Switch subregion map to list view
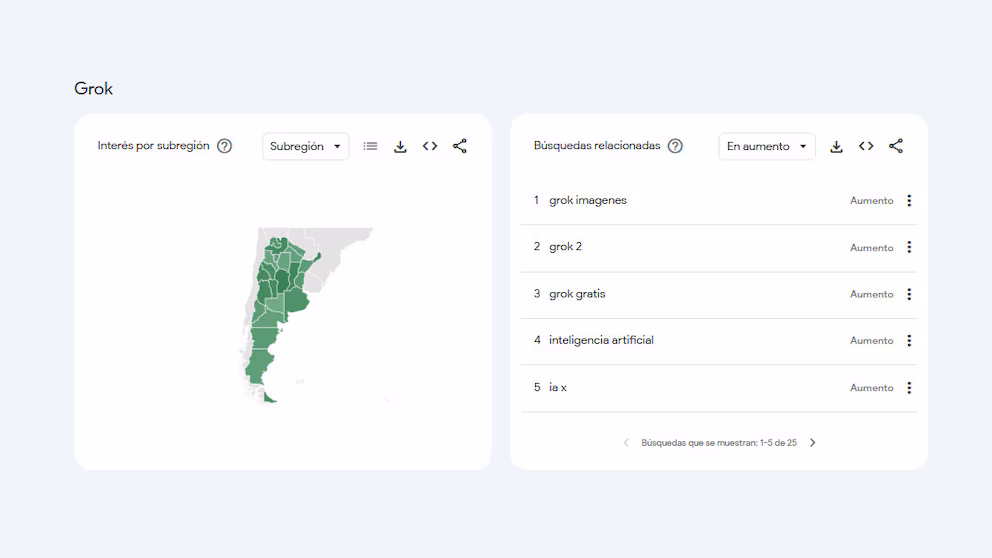This screenshot has height=558, width=992. [370, 146]
